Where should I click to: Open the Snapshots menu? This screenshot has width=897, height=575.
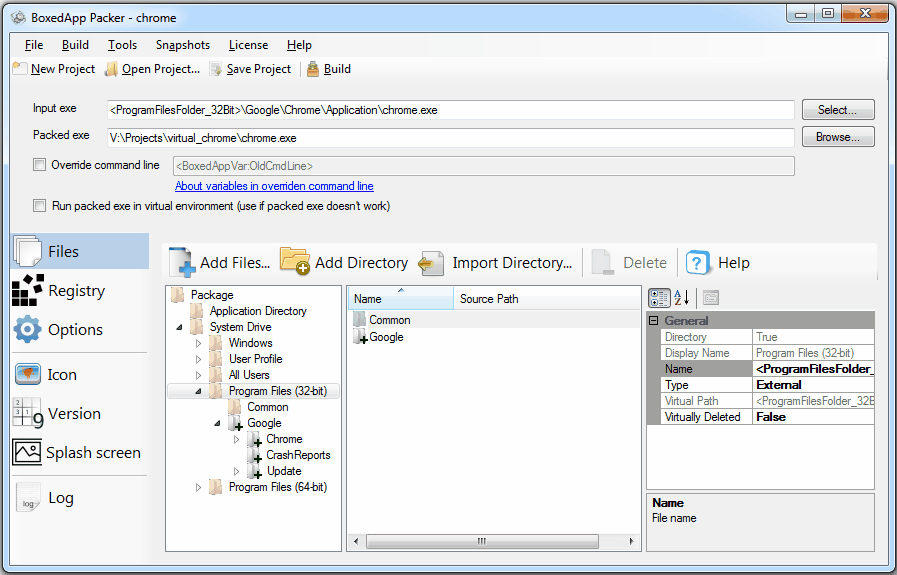(x=183, y=45)
